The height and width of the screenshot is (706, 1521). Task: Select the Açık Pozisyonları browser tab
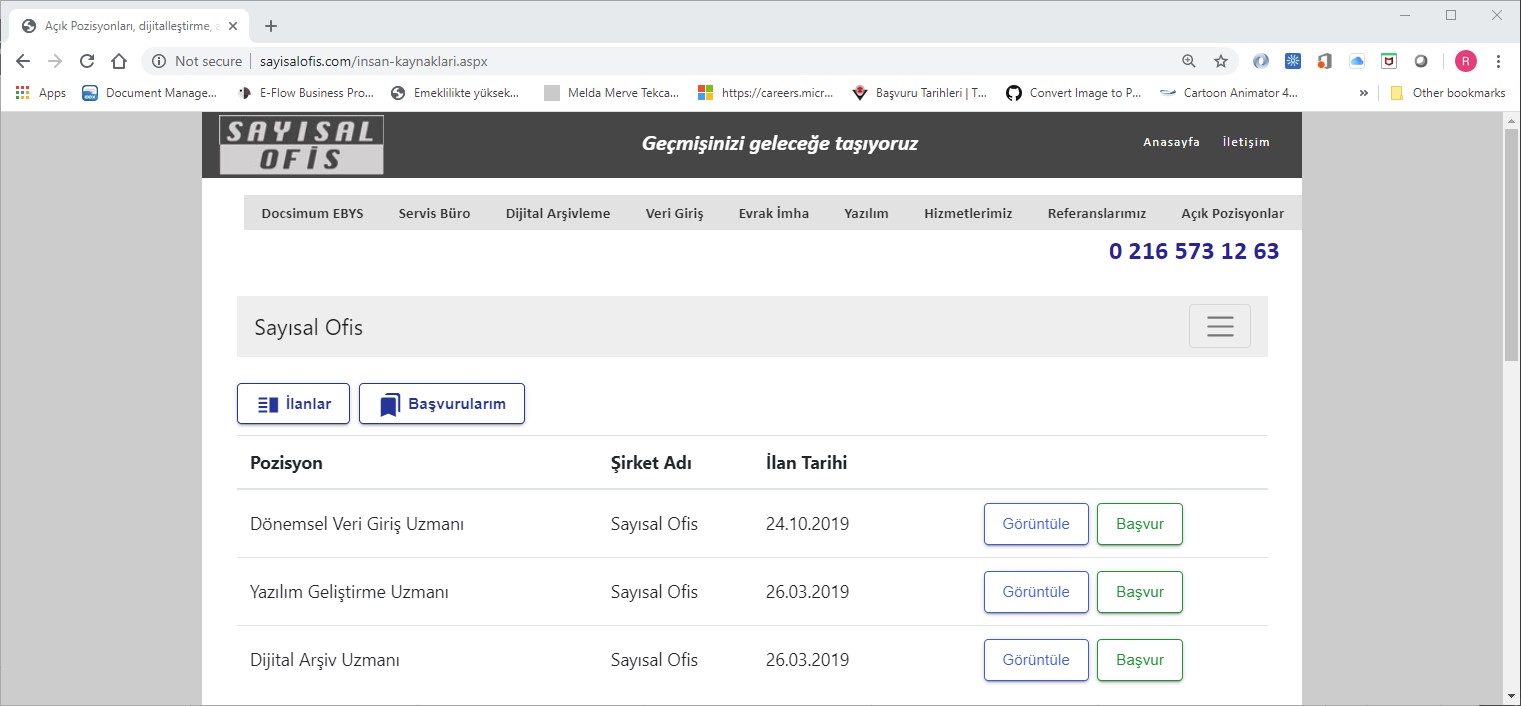pyautogui.click(x=127, y=26)
